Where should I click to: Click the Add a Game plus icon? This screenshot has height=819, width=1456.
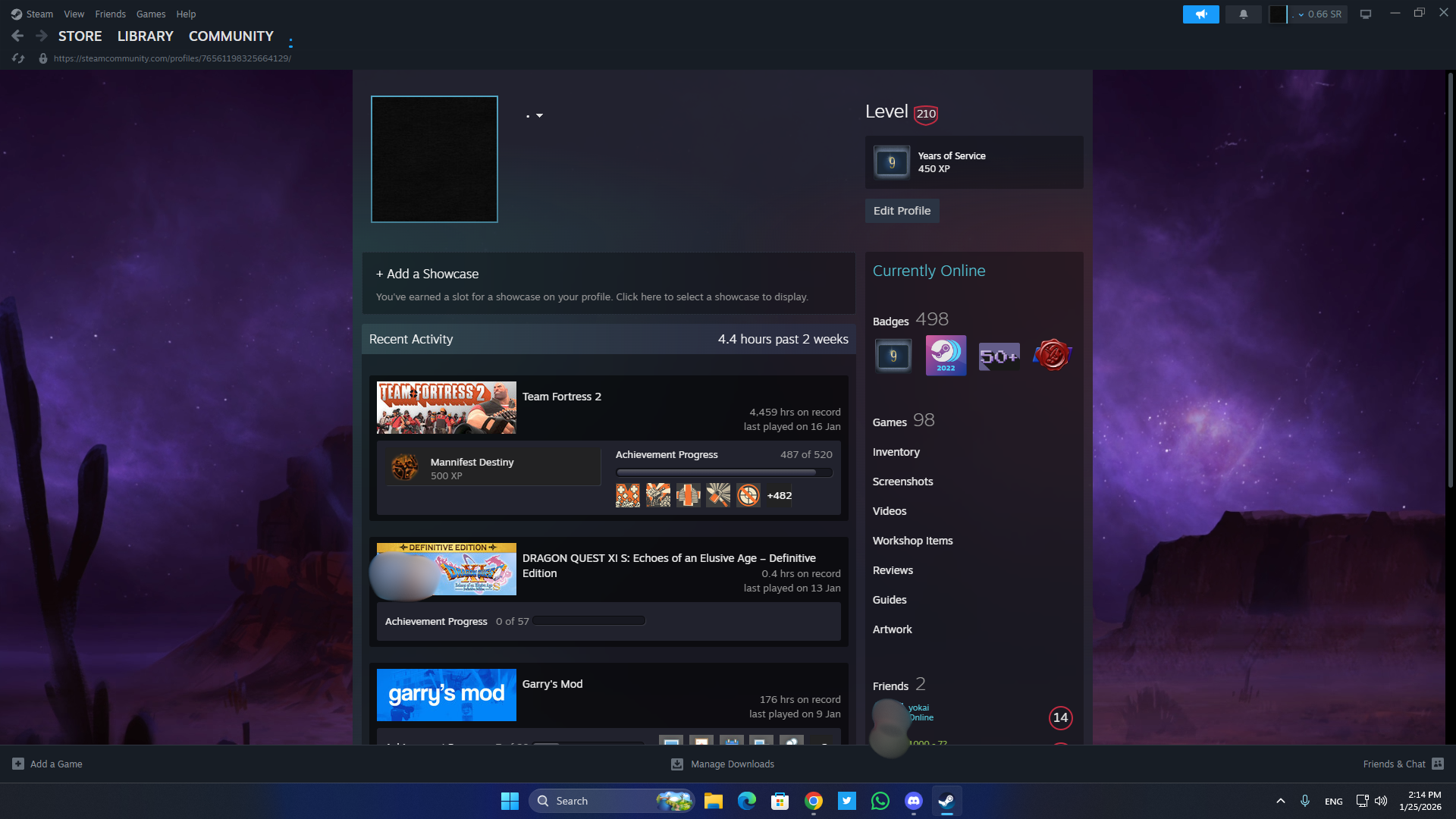[x=18, y=764]
